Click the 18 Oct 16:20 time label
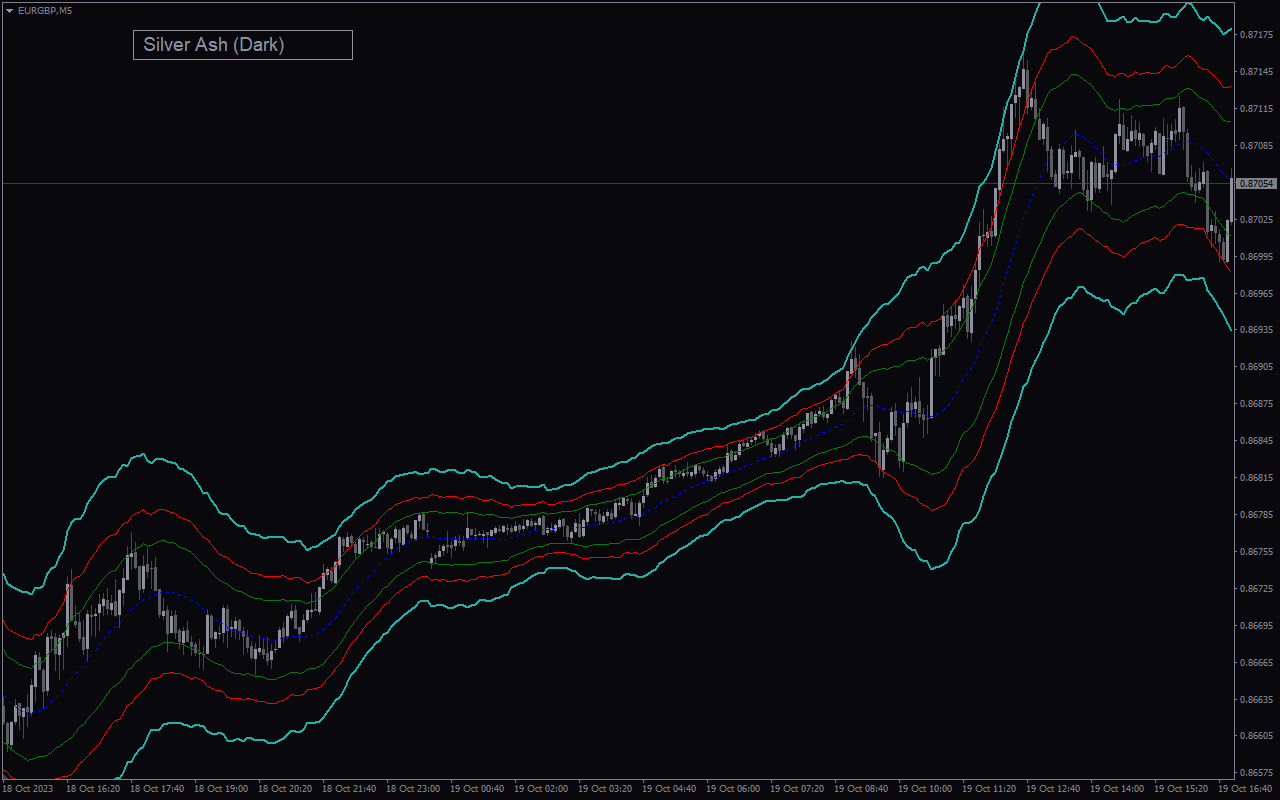 pyautogui.click(x=93, y=789)
